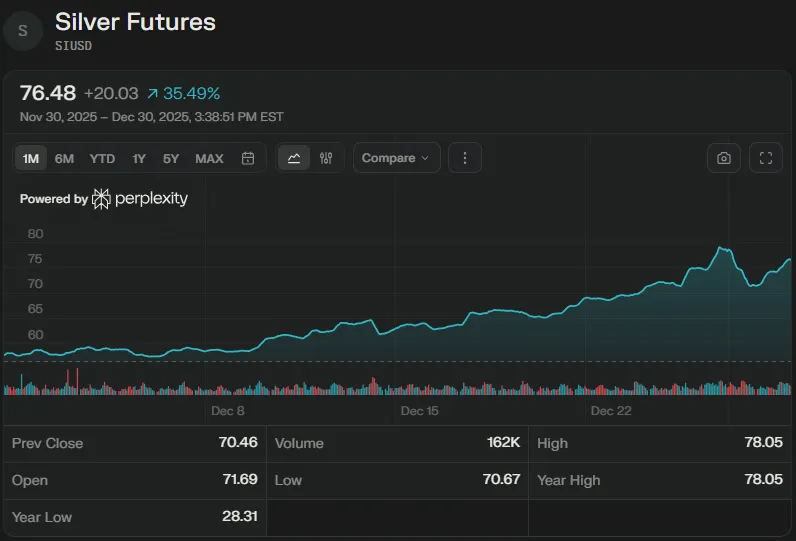Take a chart snapshot with camera icon

tap(723, 158)
